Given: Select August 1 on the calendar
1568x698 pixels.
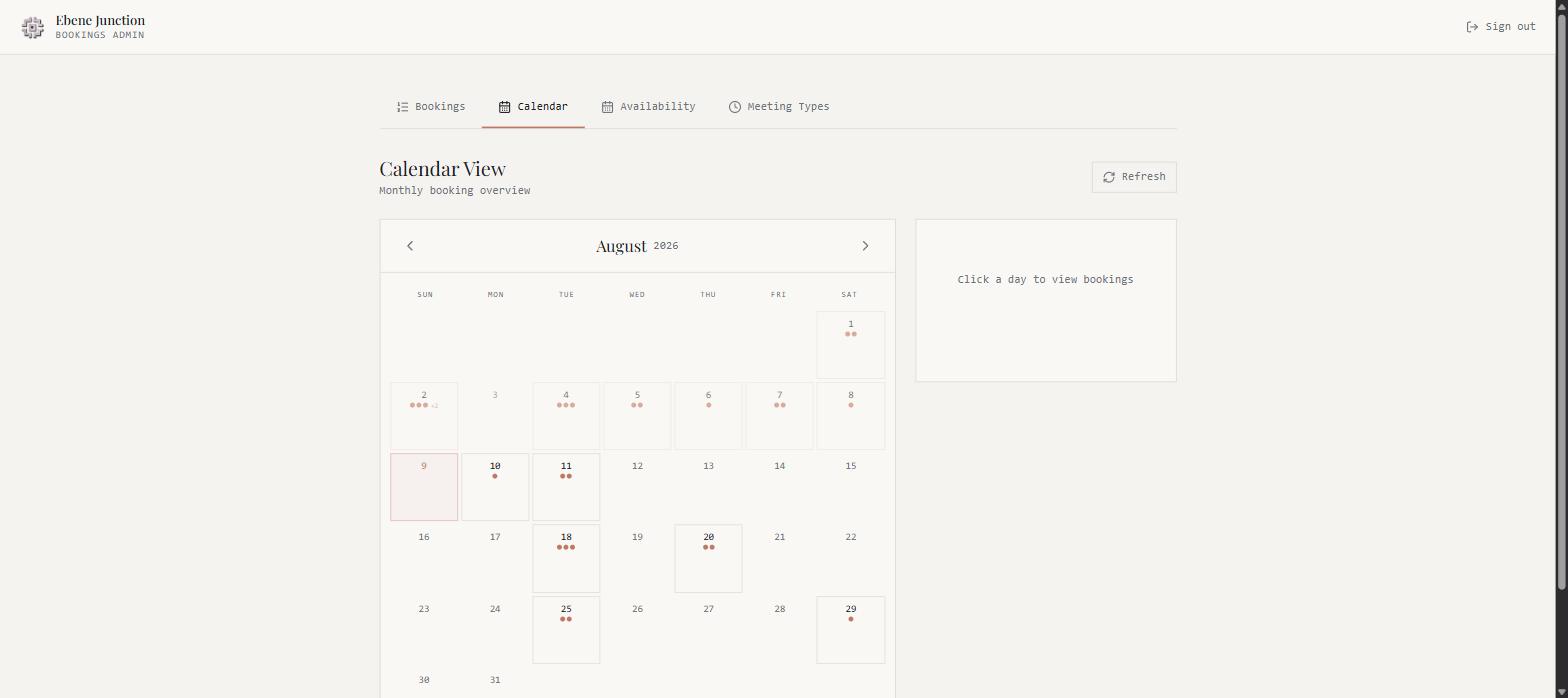Looking at the screenshot, I should coord(850,345).
